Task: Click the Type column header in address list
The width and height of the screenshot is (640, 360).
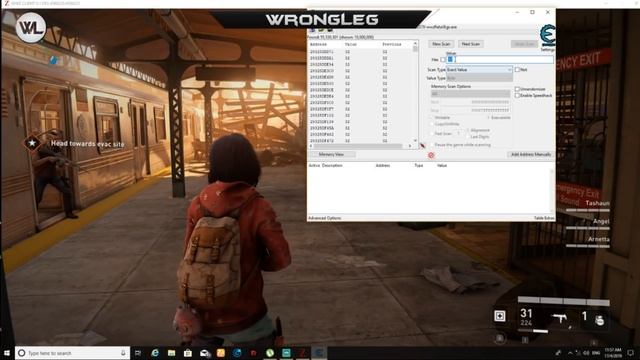Action: pyautogui.click(x=419, y=166)
